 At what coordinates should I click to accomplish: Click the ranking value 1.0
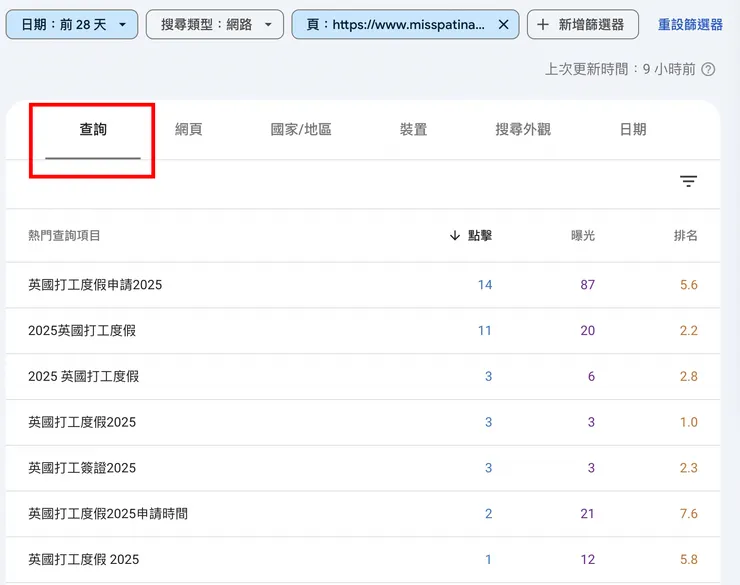pos(689,422)
